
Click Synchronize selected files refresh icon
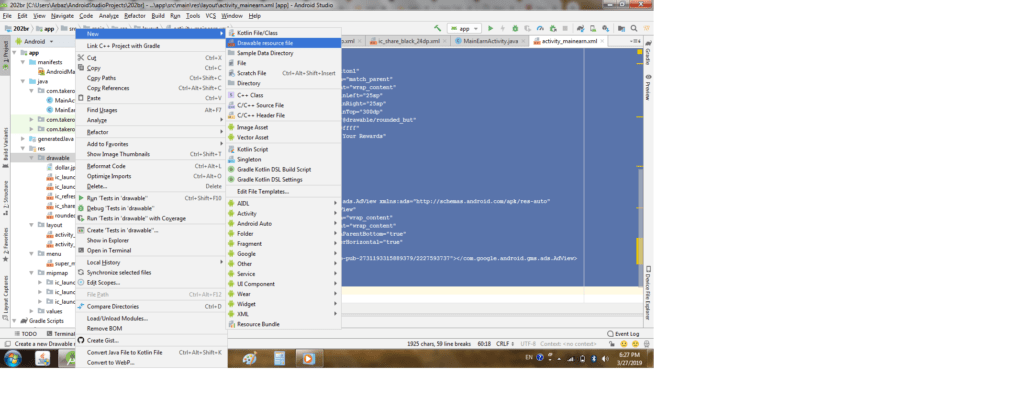coord(81,272)
